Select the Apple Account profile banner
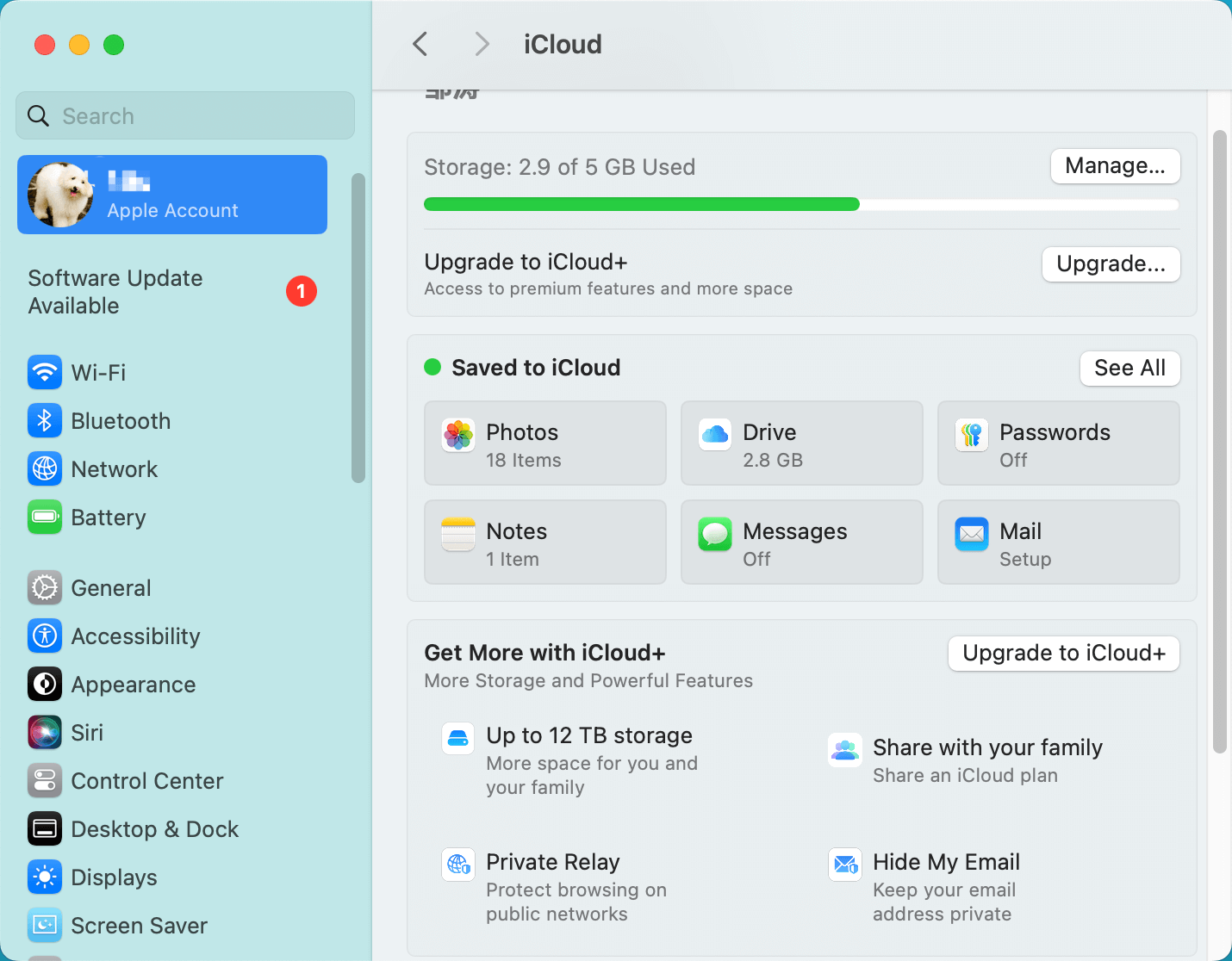The image size is (1232, 961). [171, 195]
